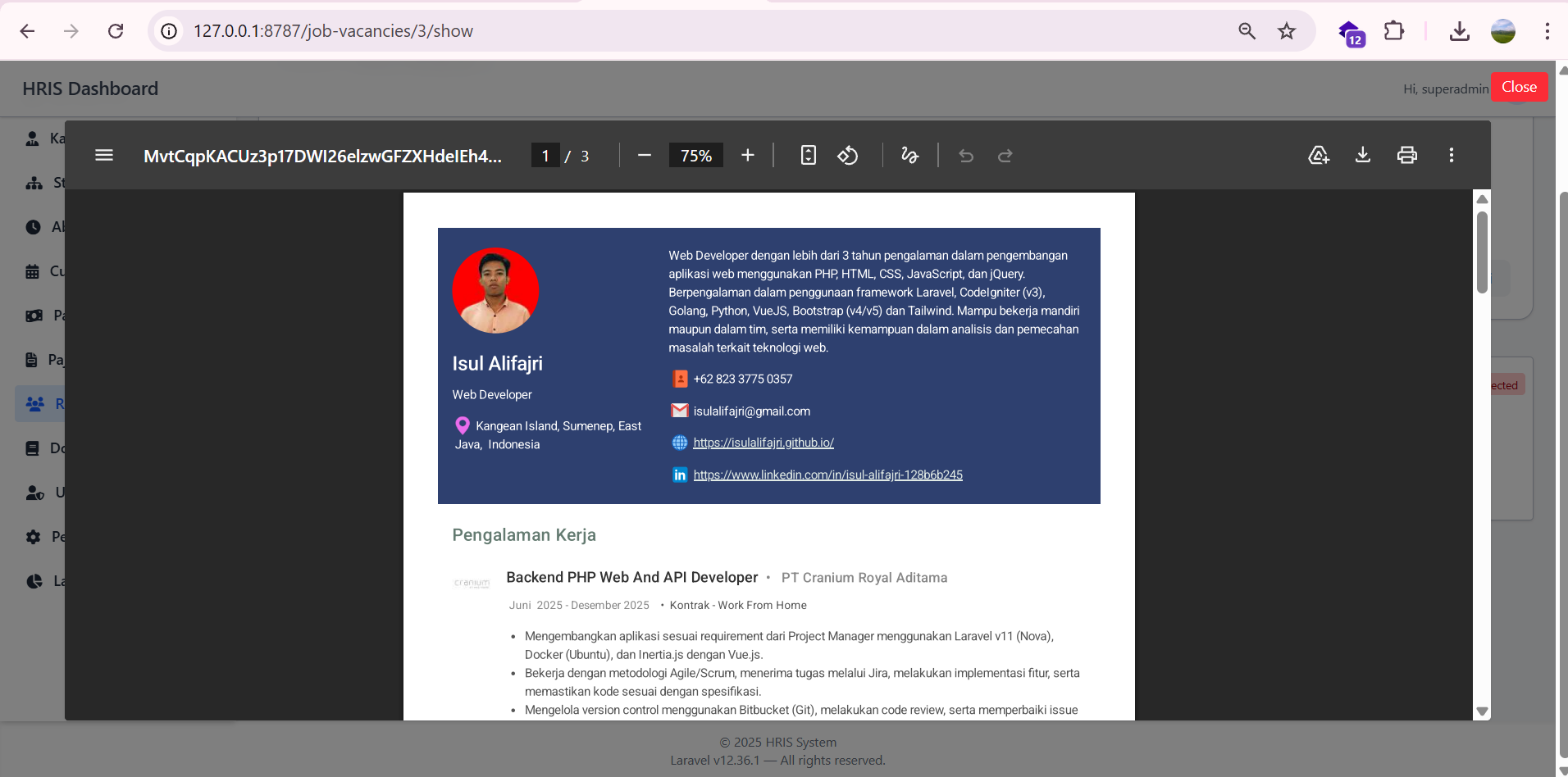
Task: Toggle the PDF viewer sidebar menu
Action: coord(104,156)
